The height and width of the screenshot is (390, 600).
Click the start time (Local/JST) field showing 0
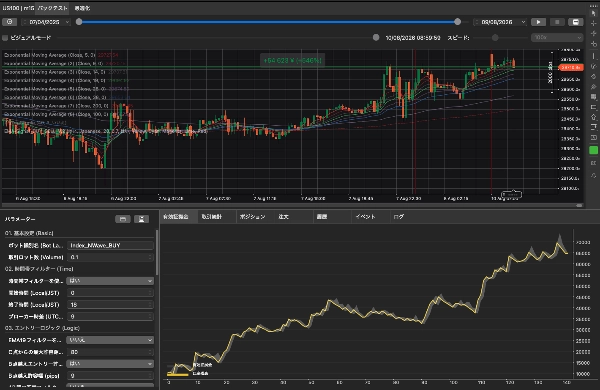(110, 293)
